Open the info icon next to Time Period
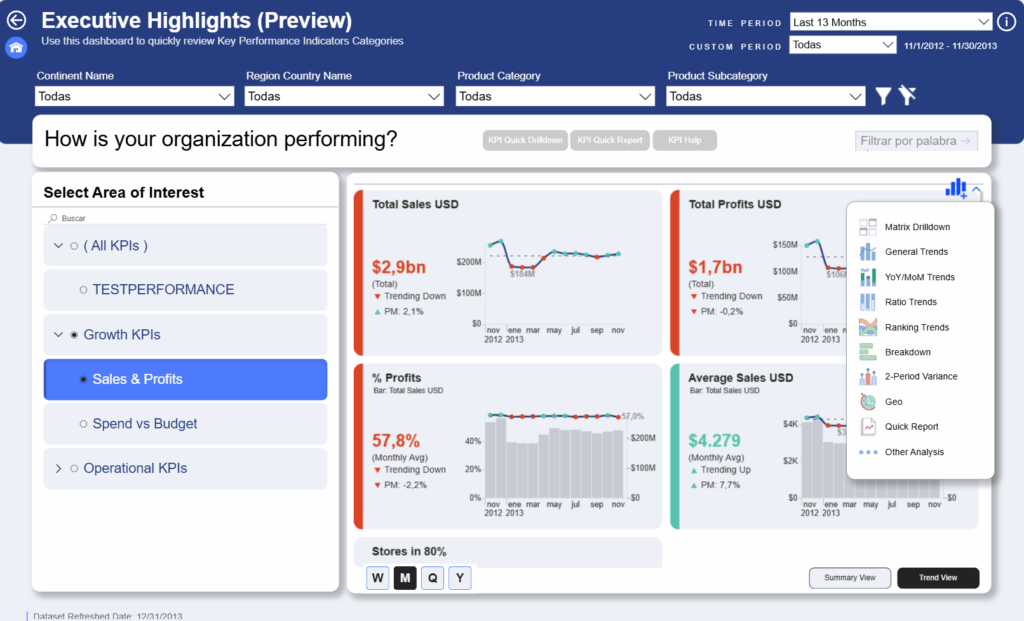1024x621 pixels. pyautogui.click(x=1006, y=22)
